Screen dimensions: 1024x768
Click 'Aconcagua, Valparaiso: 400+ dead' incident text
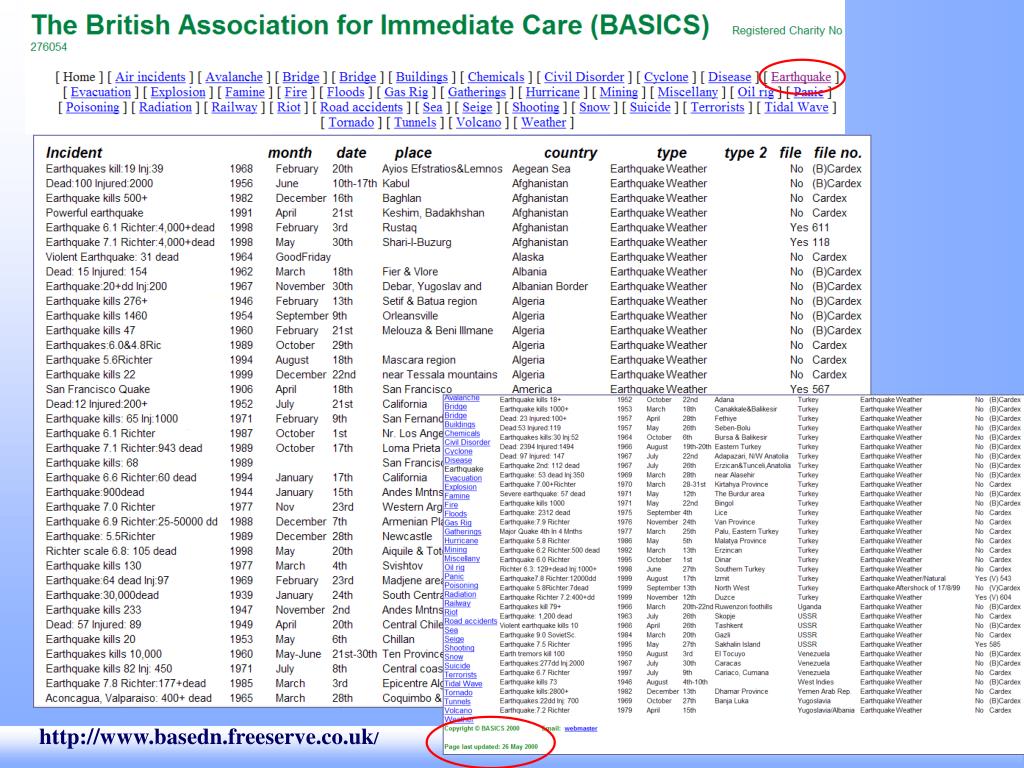[x=129, y=697]
